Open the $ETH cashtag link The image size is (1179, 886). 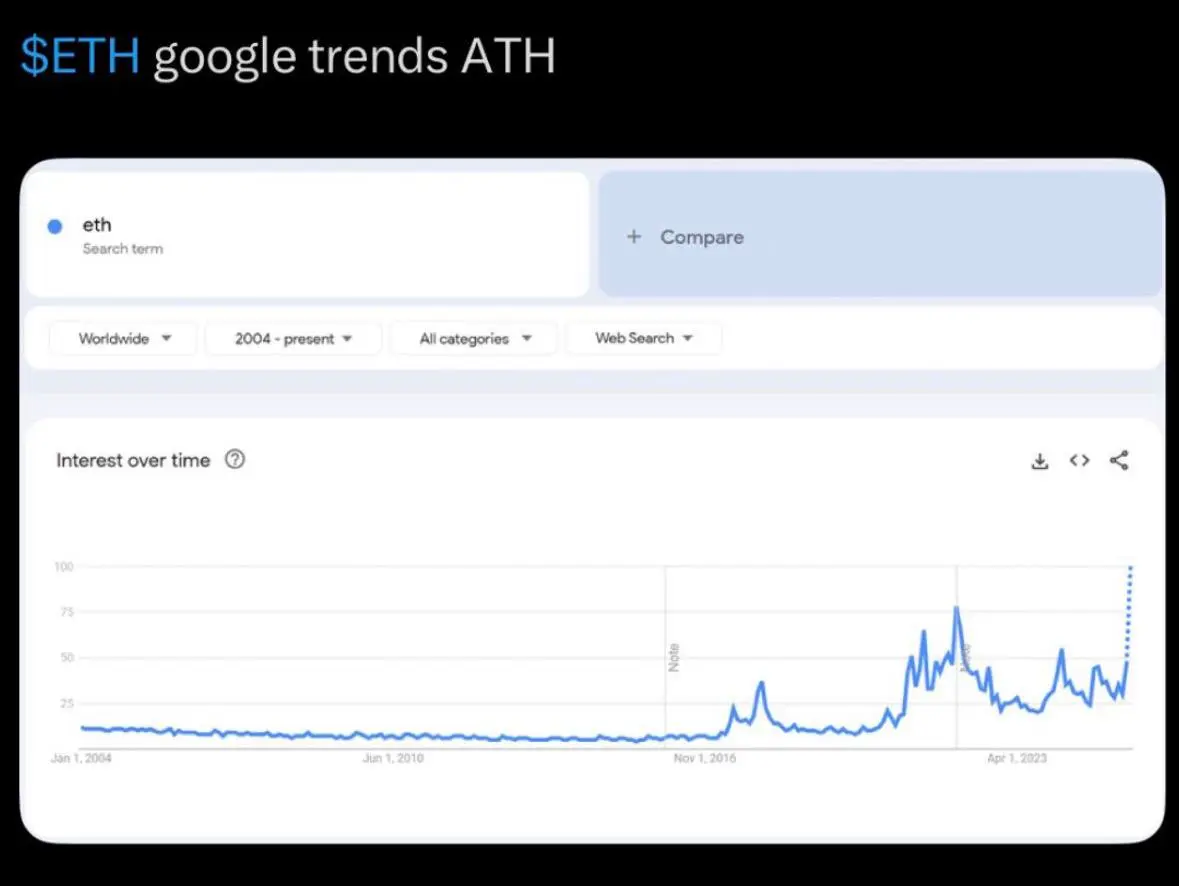(x=80, y=56)
